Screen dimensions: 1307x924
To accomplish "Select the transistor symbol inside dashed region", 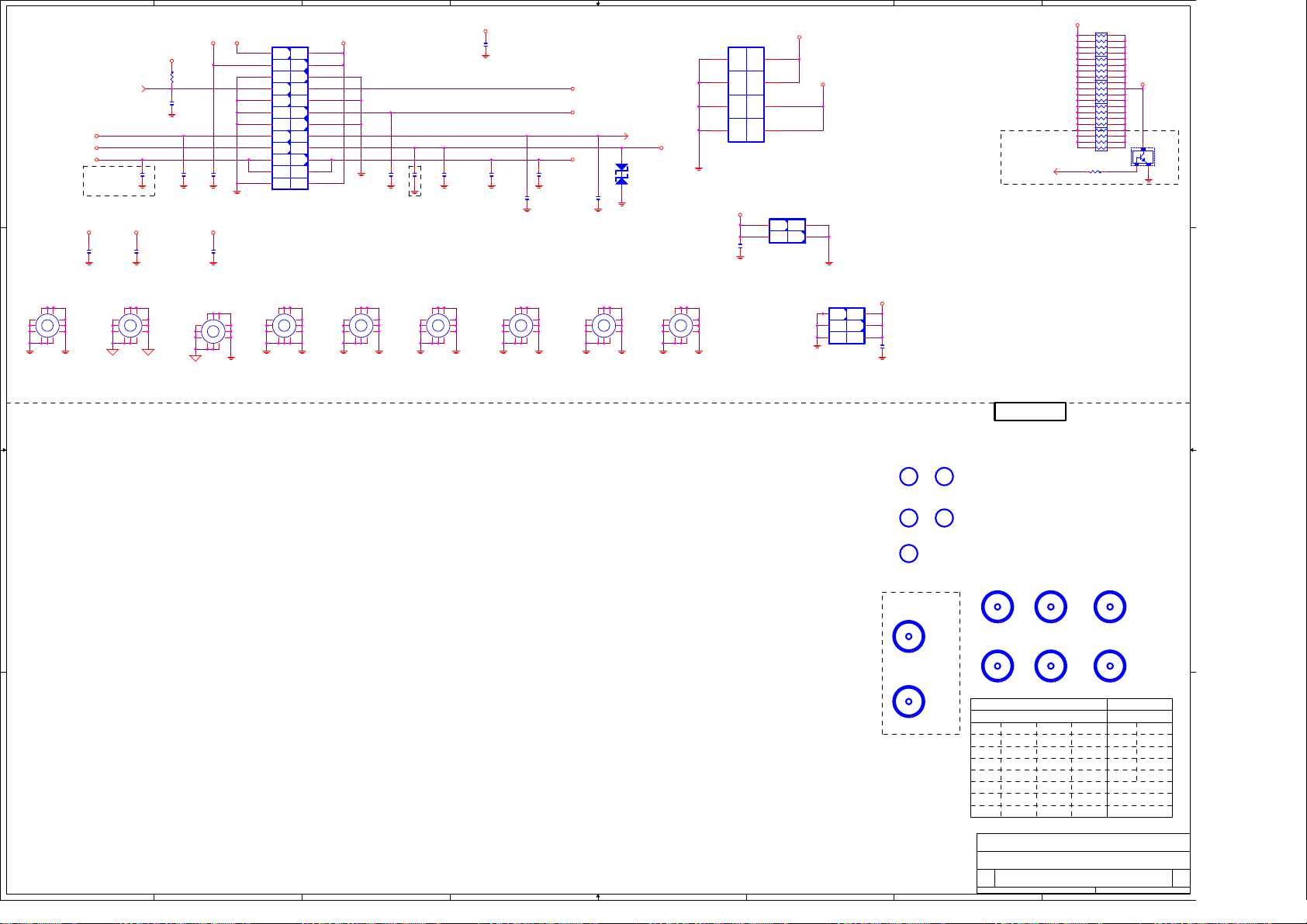I will pyautogui.click(x=1143, y=157).
